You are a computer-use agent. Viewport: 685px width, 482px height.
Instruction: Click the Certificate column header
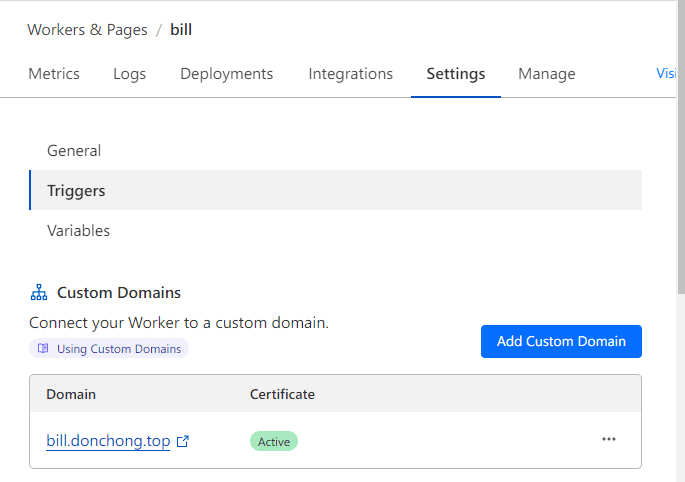(282, 394)
